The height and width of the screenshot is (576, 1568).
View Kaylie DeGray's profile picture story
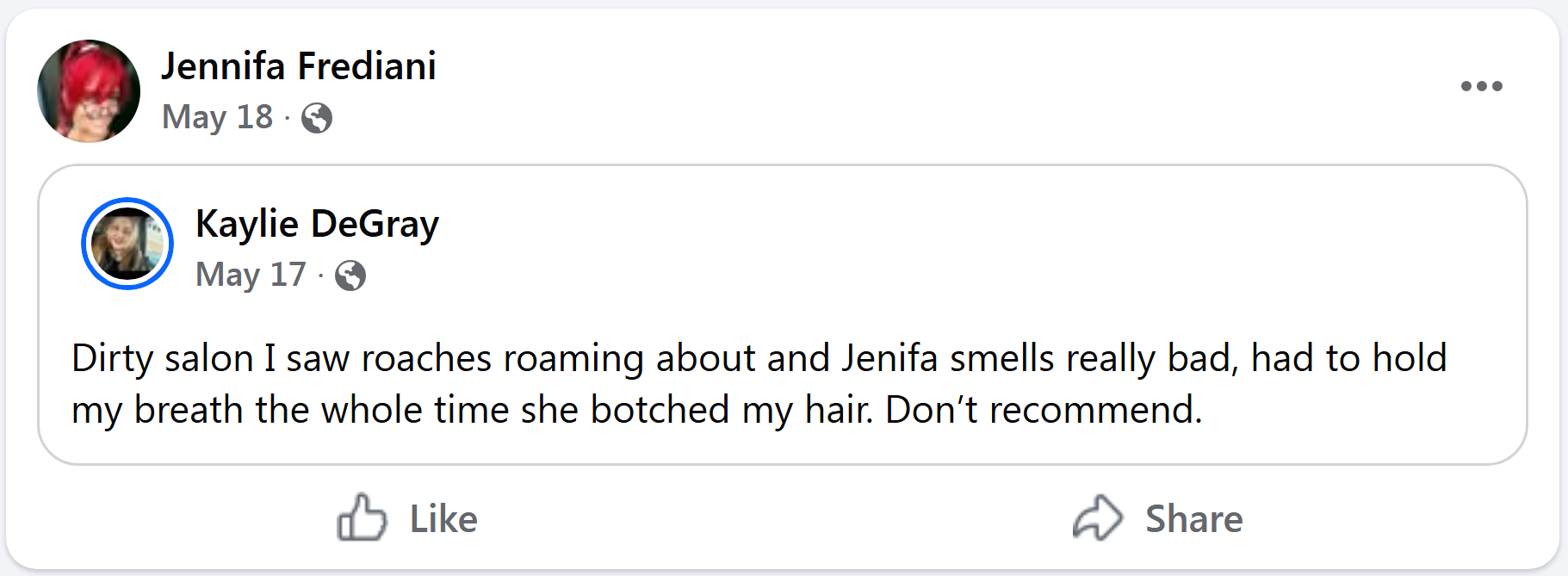click(x=127, y=244)
